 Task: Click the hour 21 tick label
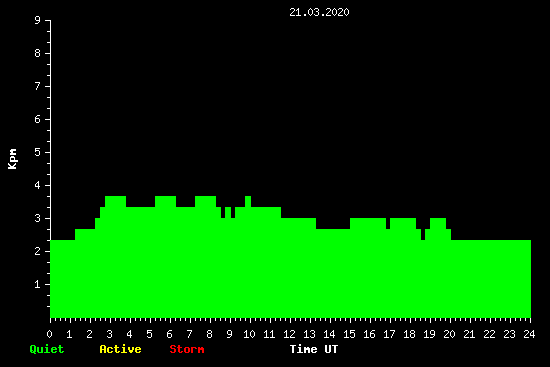pos(469,334)
